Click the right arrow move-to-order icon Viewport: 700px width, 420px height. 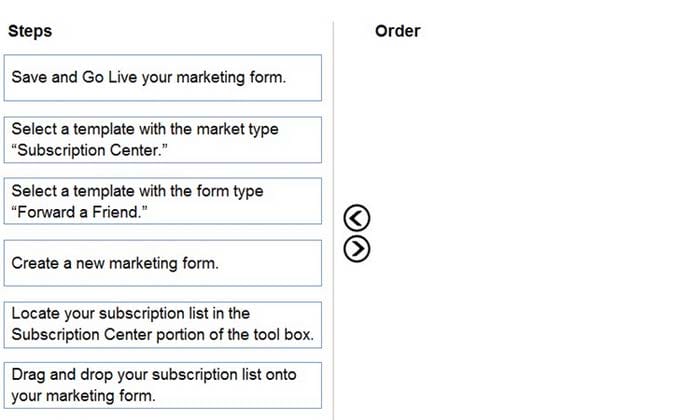(x=357, y=249)
